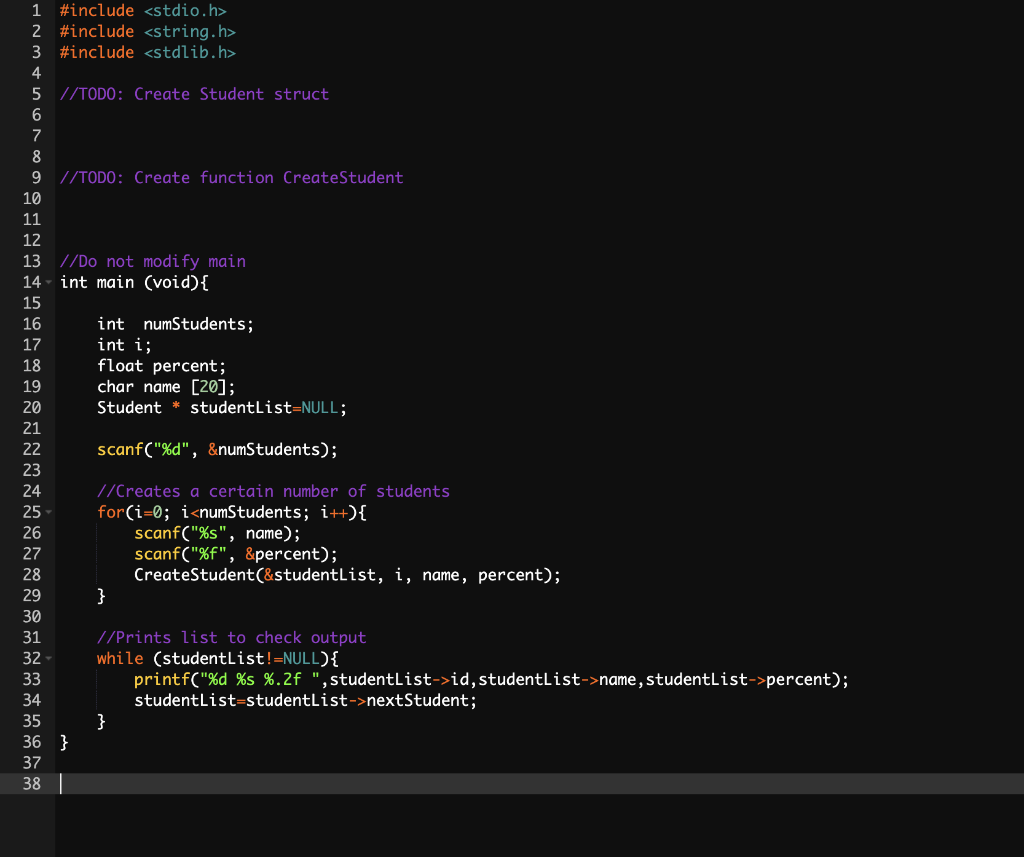The image size is (1024, 857).
Task: Place cursor on highlighted empty line 38
Action: coord(539,784)
